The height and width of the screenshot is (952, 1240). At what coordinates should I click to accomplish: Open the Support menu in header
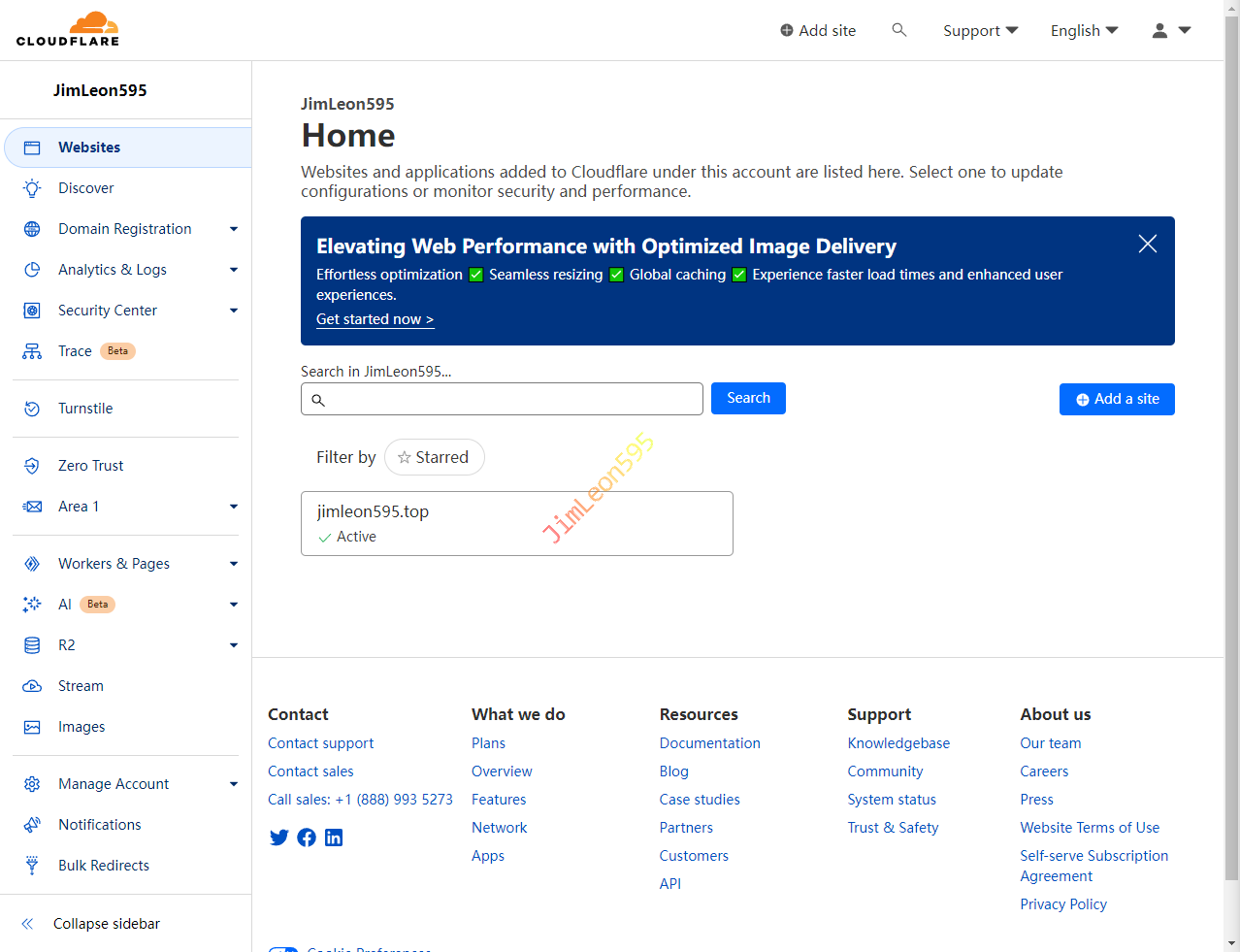(x=980, y=31)
